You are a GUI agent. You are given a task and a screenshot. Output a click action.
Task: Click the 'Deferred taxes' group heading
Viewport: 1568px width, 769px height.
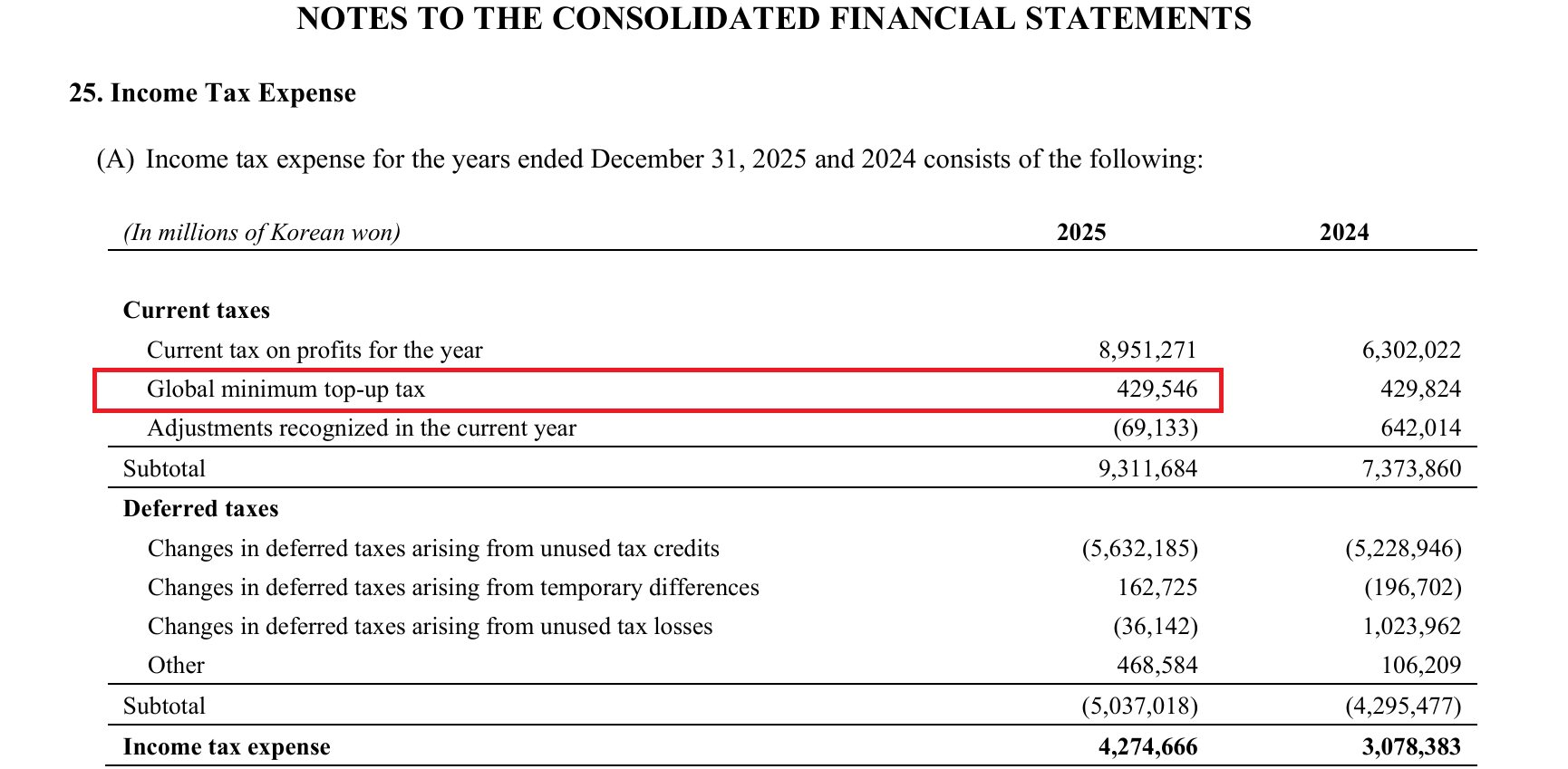(200, 509)
